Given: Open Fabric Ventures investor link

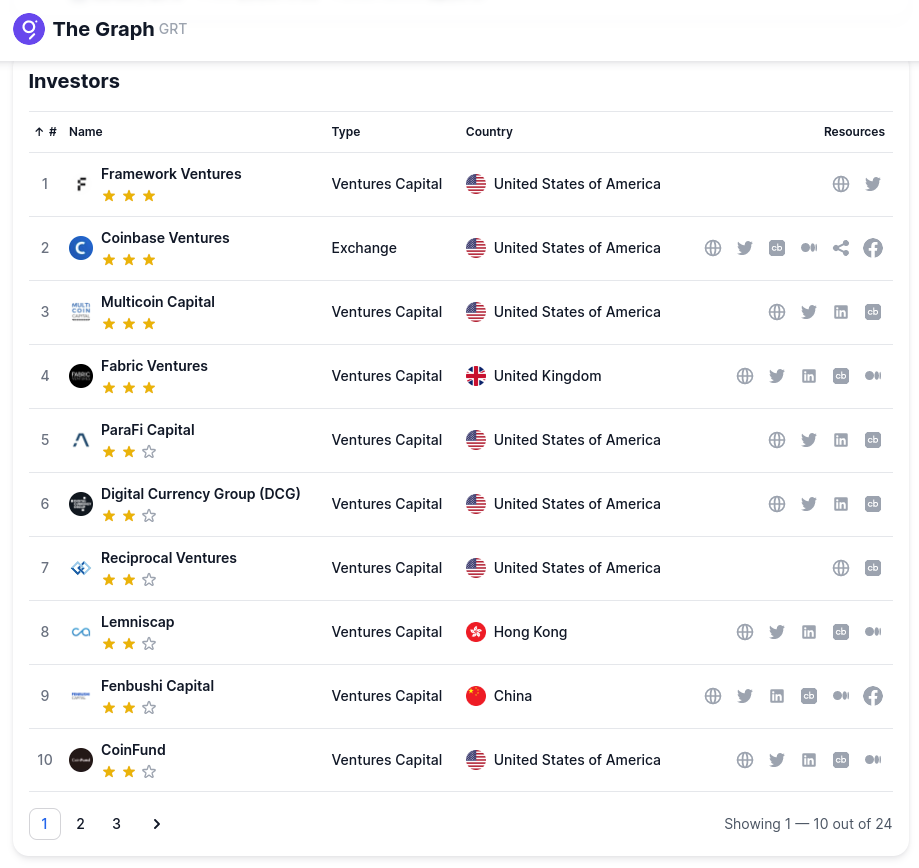Looking at the screenshot, I should coord(154,366).
